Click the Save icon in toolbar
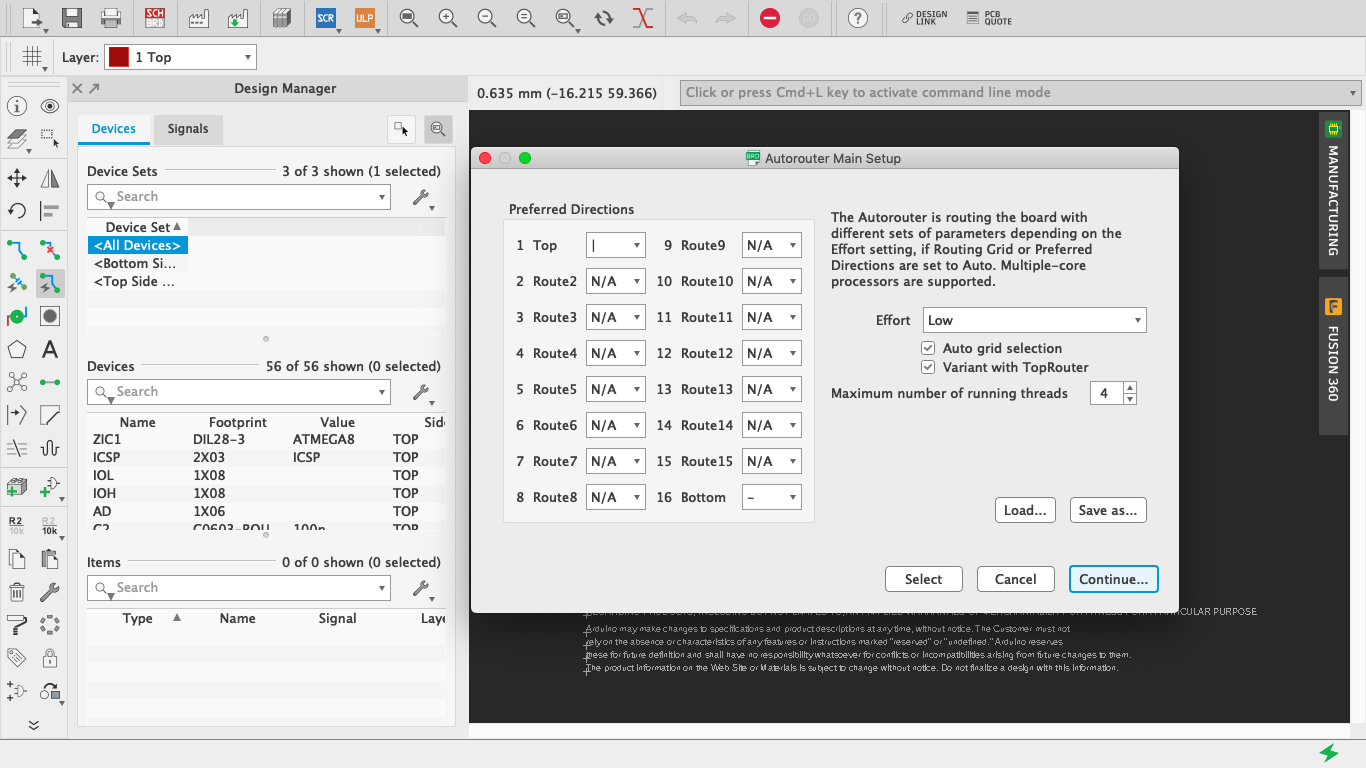1366x768 pixels. (x=71, y=18)
